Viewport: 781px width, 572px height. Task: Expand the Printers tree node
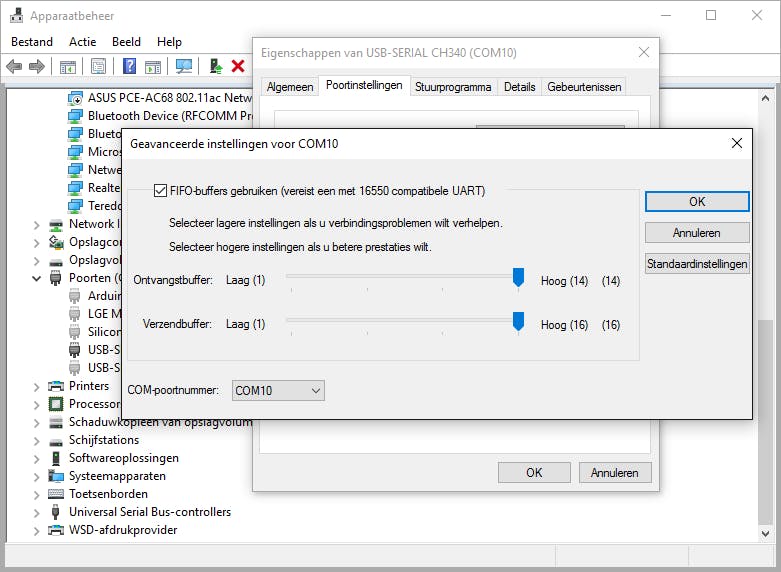tap(36, 387)
